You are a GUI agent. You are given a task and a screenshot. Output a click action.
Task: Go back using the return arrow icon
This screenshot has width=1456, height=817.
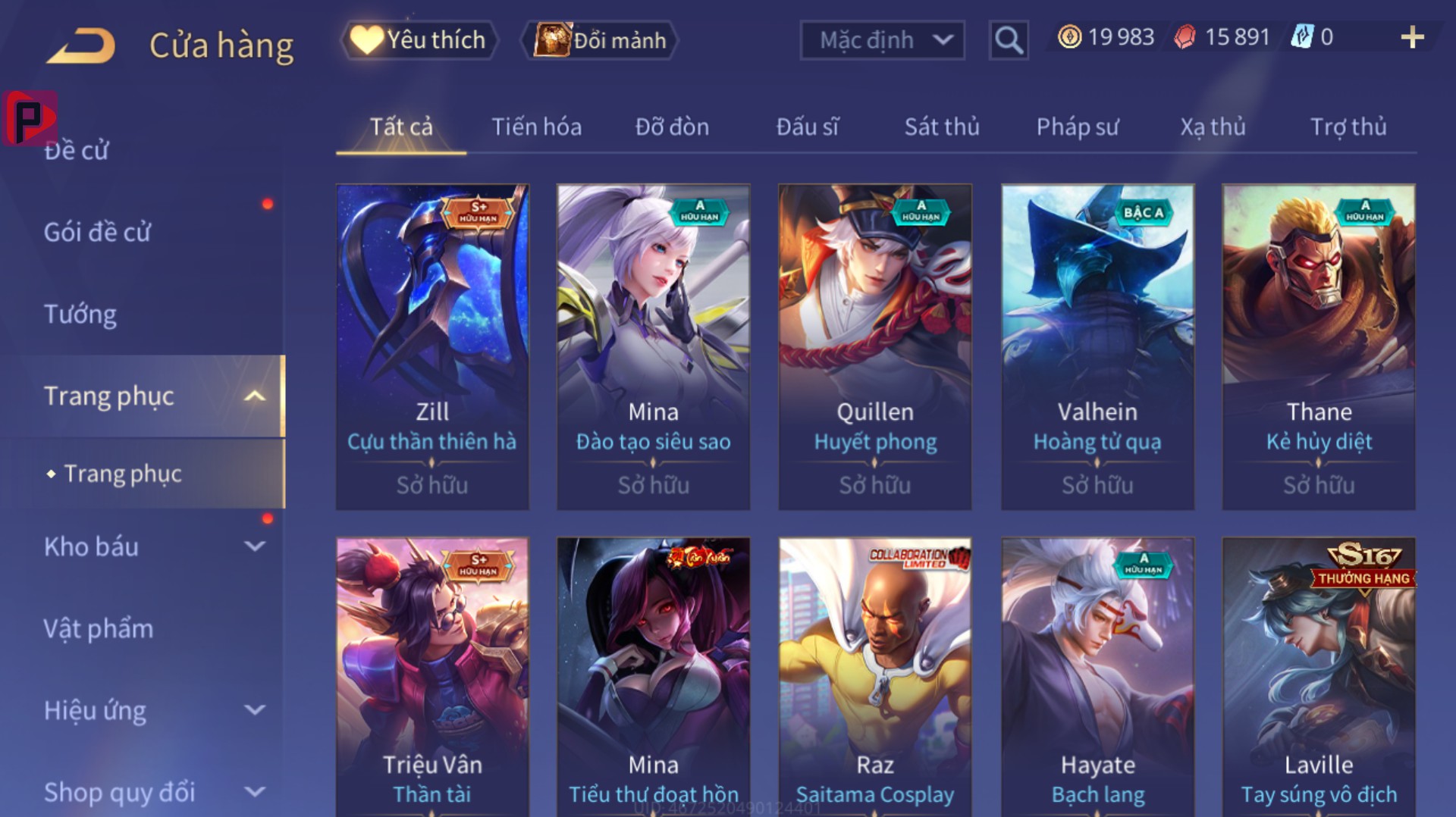pyautogui.click(x=81, y=45)
